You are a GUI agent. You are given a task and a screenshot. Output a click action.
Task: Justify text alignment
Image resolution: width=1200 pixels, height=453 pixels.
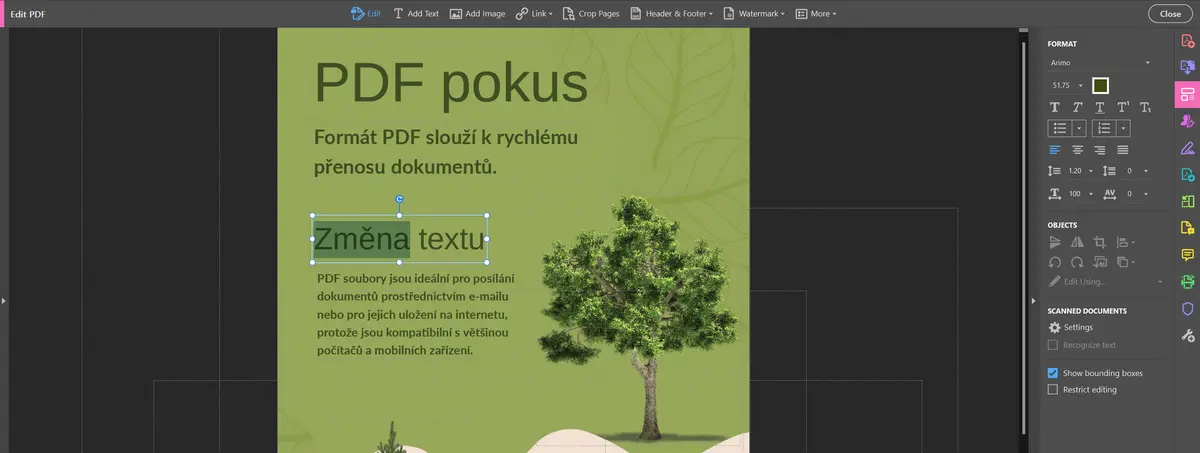[1123, 150]
